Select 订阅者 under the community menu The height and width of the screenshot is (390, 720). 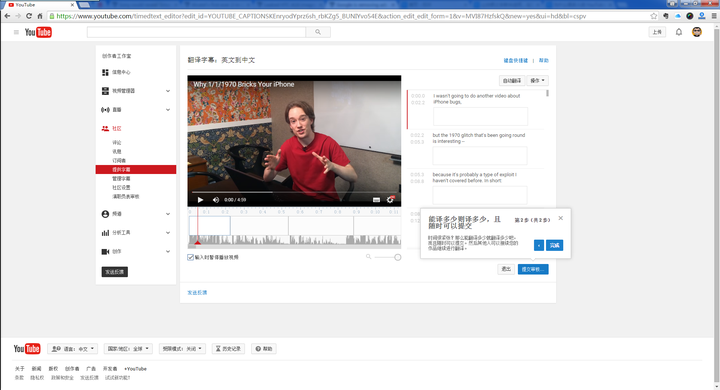(x=119, y=160)
